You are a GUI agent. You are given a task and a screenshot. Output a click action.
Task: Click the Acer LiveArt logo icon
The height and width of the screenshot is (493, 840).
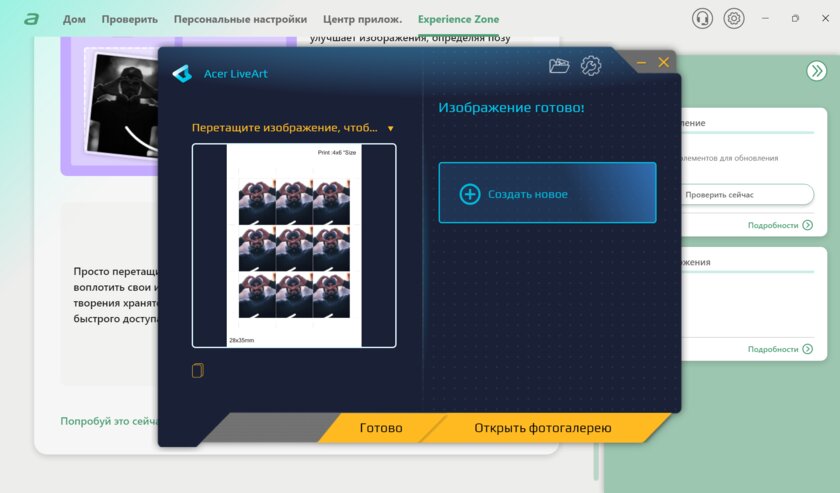click(x=182, y=73)
